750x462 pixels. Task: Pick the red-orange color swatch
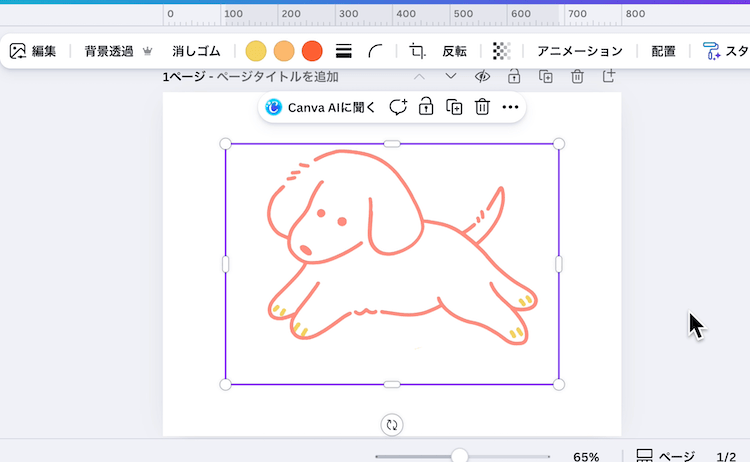(x=312, y=51)
